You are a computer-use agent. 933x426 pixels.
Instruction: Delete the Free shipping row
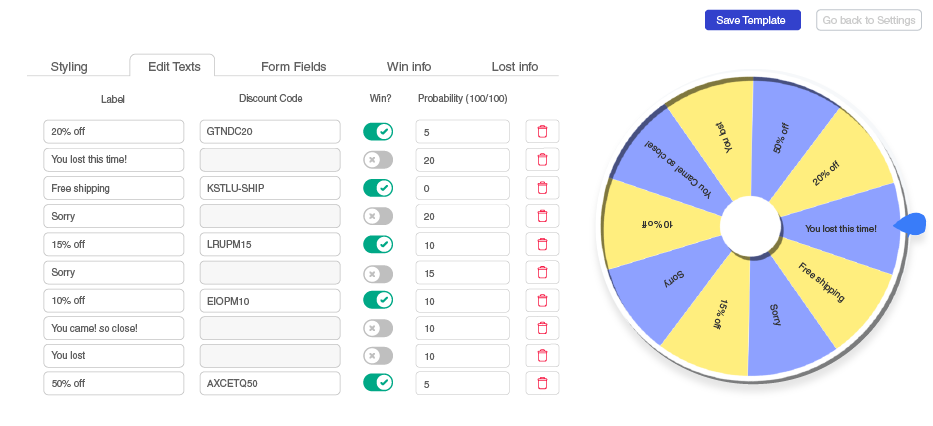tap(542, 188)
